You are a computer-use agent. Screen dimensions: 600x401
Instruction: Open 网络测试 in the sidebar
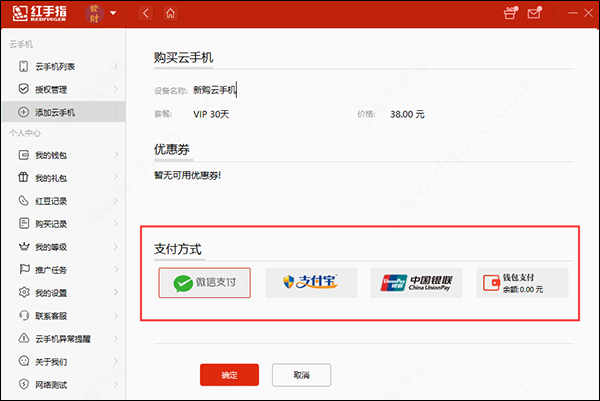point(64,384)
